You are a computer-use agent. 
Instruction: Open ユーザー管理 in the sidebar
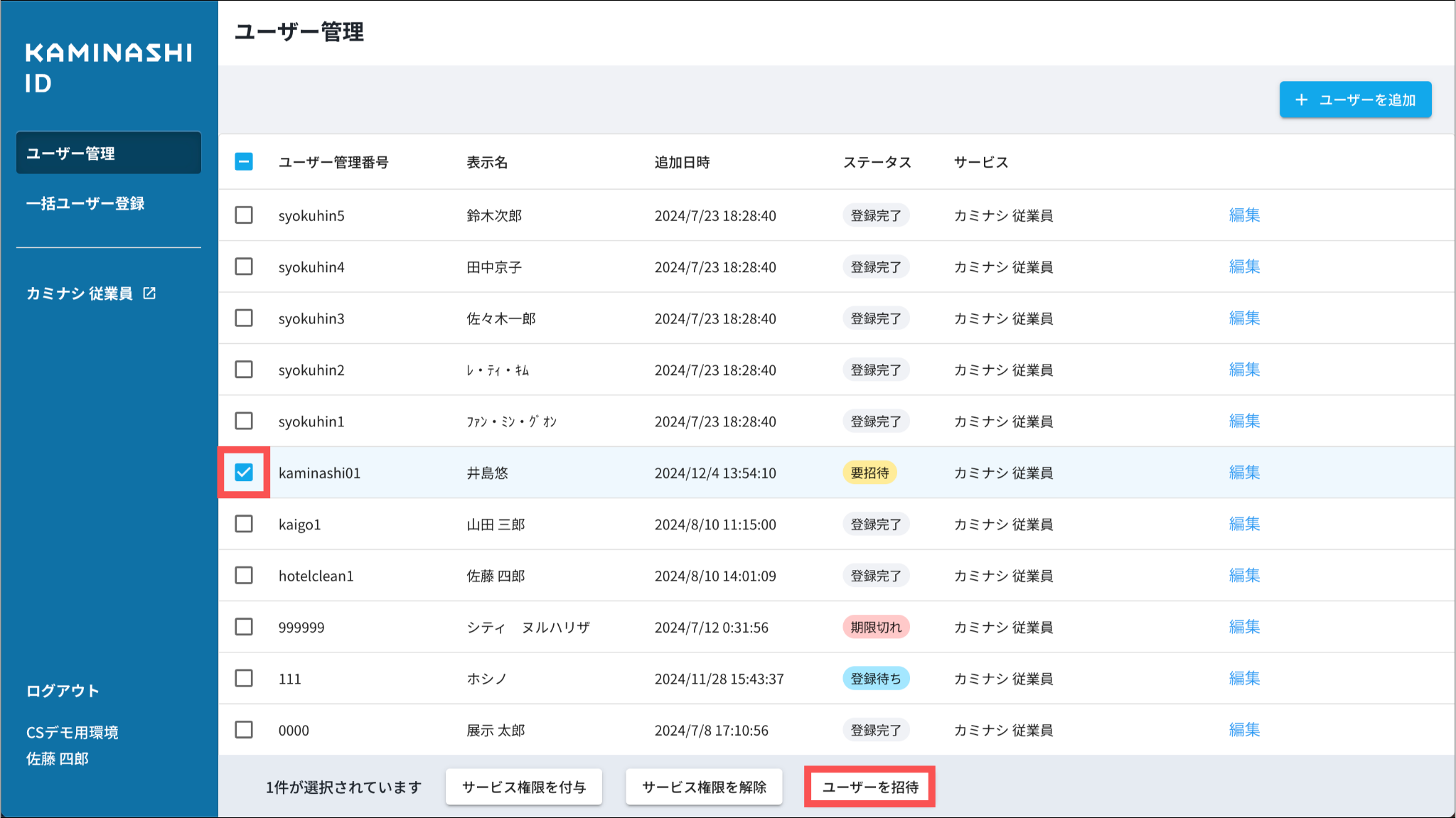coord(109,153)
